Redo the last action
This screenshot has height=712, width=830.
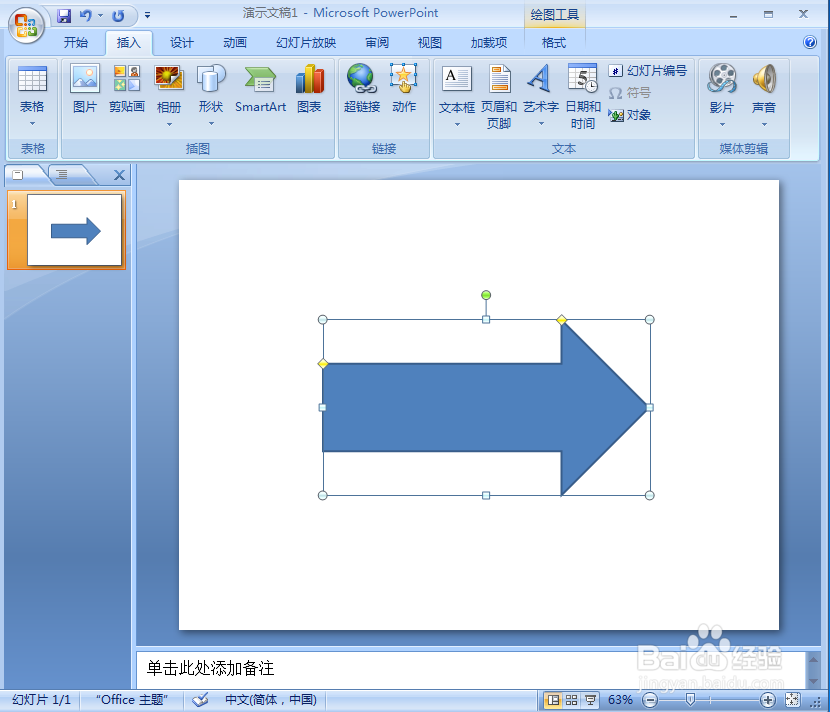119,16
